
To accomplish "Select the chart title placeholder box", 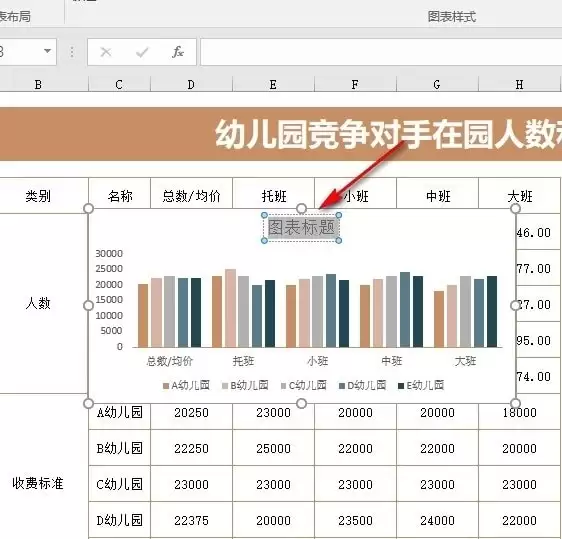I will [301, 228].
